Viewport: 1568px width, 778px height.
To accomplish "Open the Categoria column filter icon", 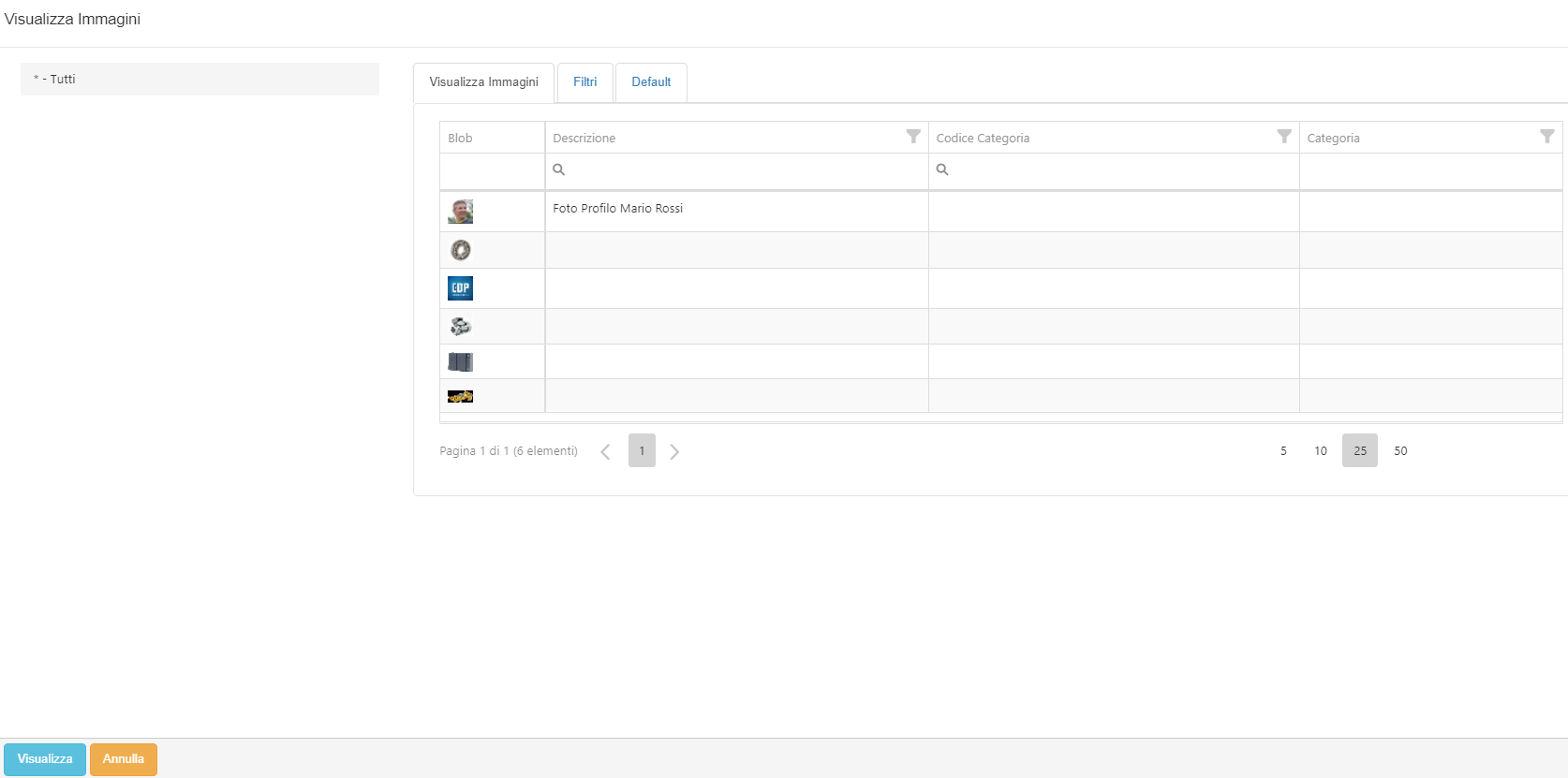I will point(1547,137).
